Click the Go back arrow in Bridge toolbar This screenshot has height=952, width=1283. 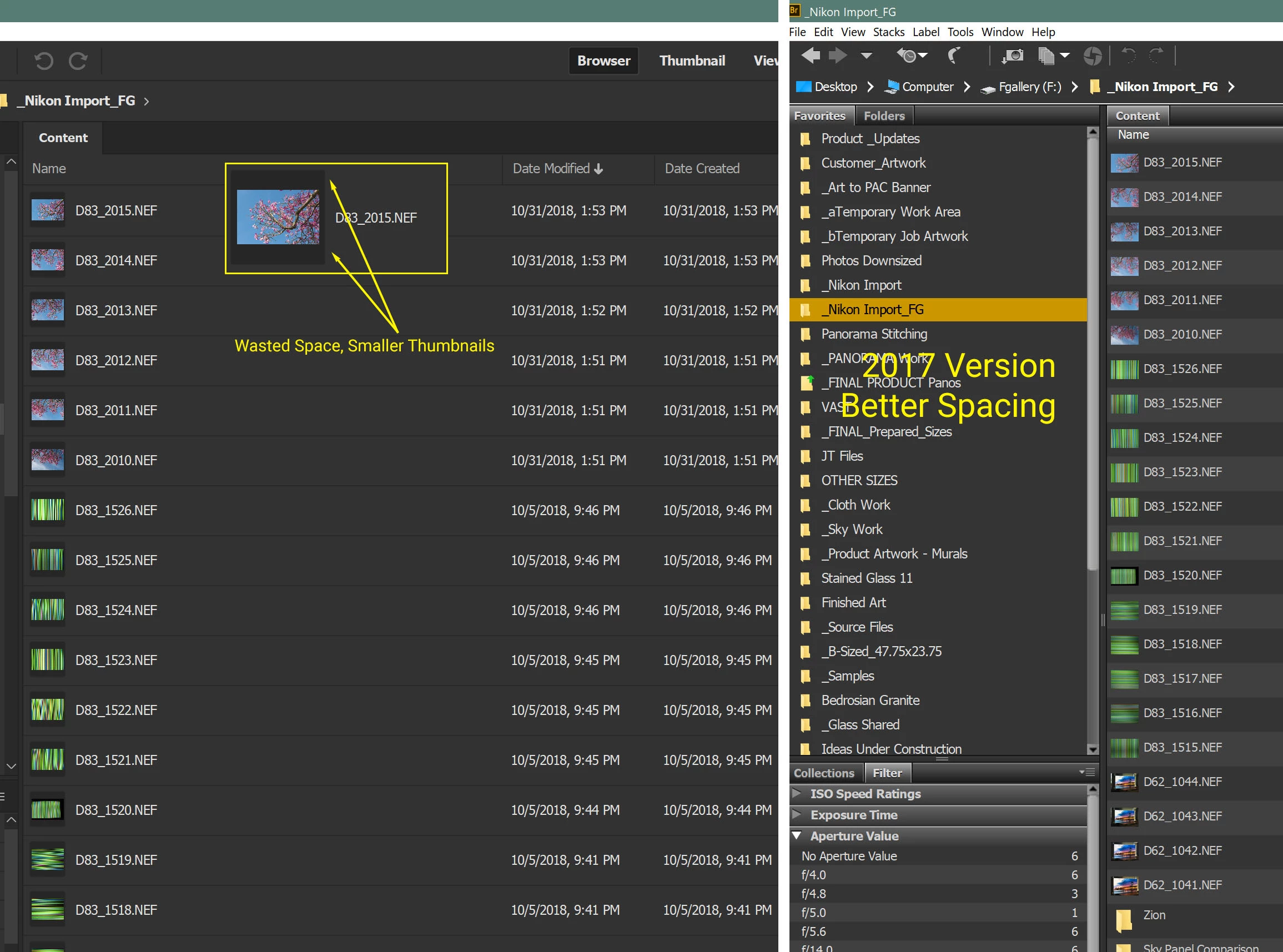(811, 56)
